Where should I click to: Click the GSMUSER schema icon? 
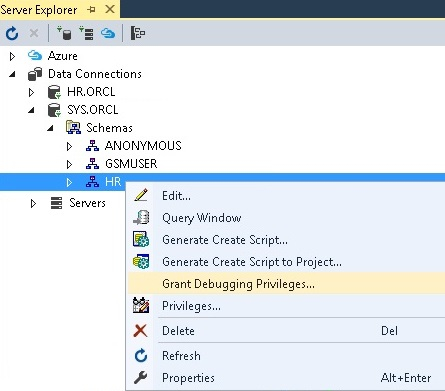pyautogui.click(x=92, y=164)
